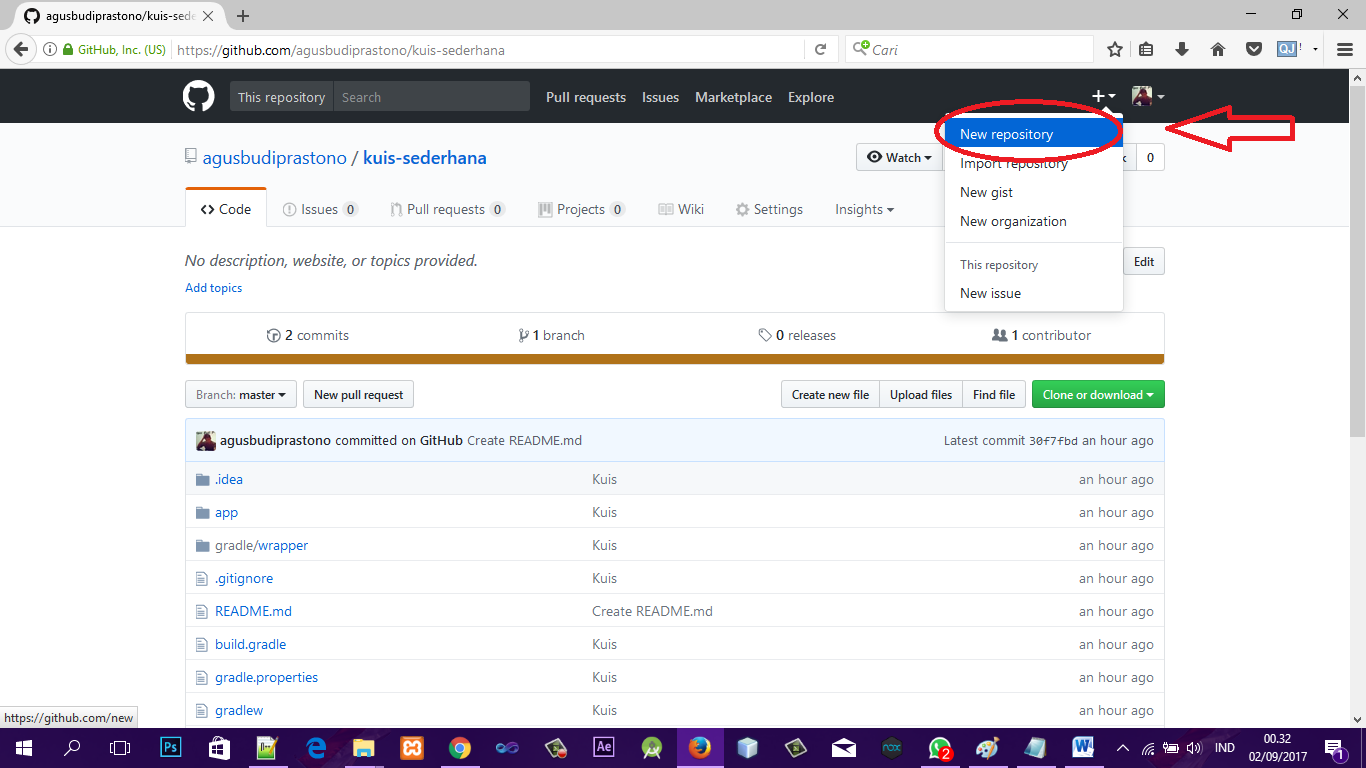The height and width of the screenshot is (768, 1366).
Task: Click the Upload files button
Action: pos(919,394)
